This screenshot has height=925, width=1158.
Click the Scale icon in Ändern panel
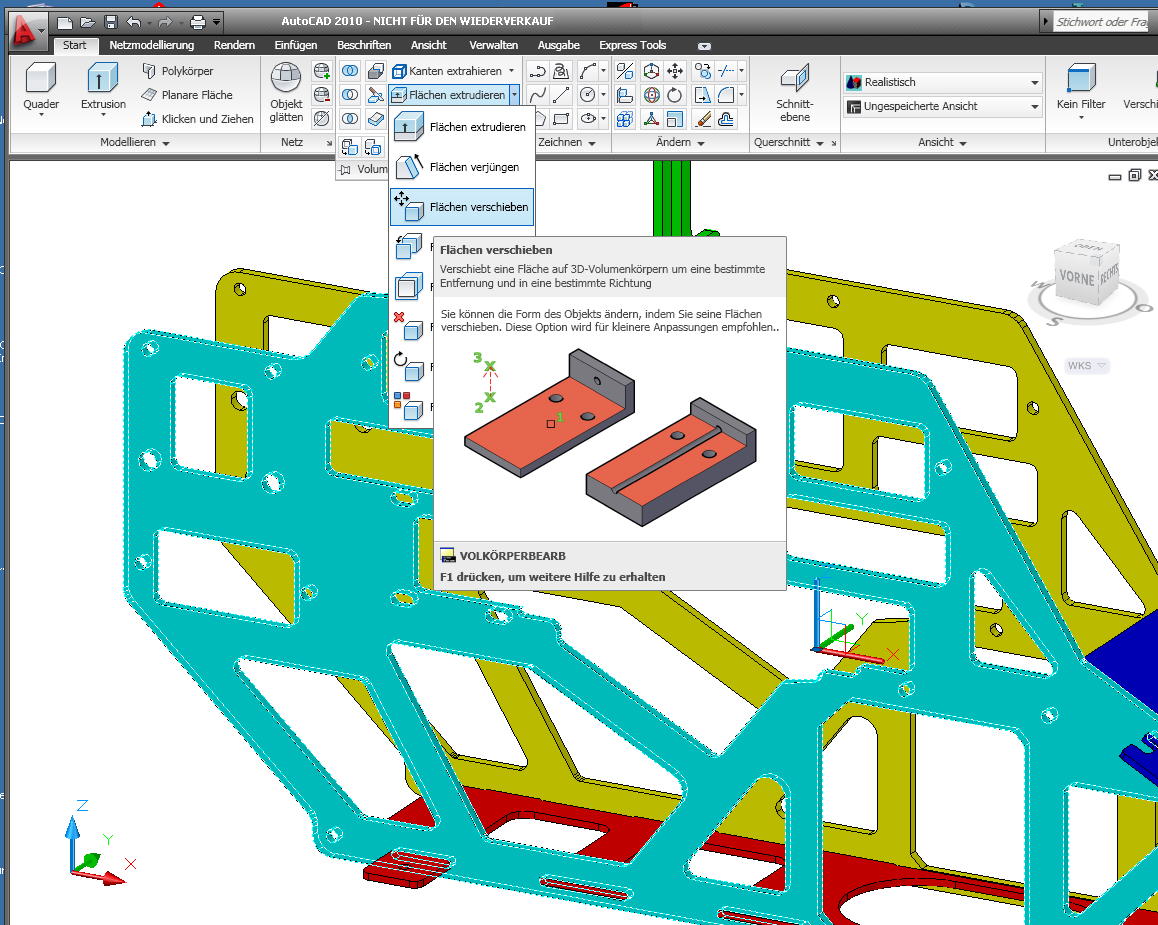point(675,118)
